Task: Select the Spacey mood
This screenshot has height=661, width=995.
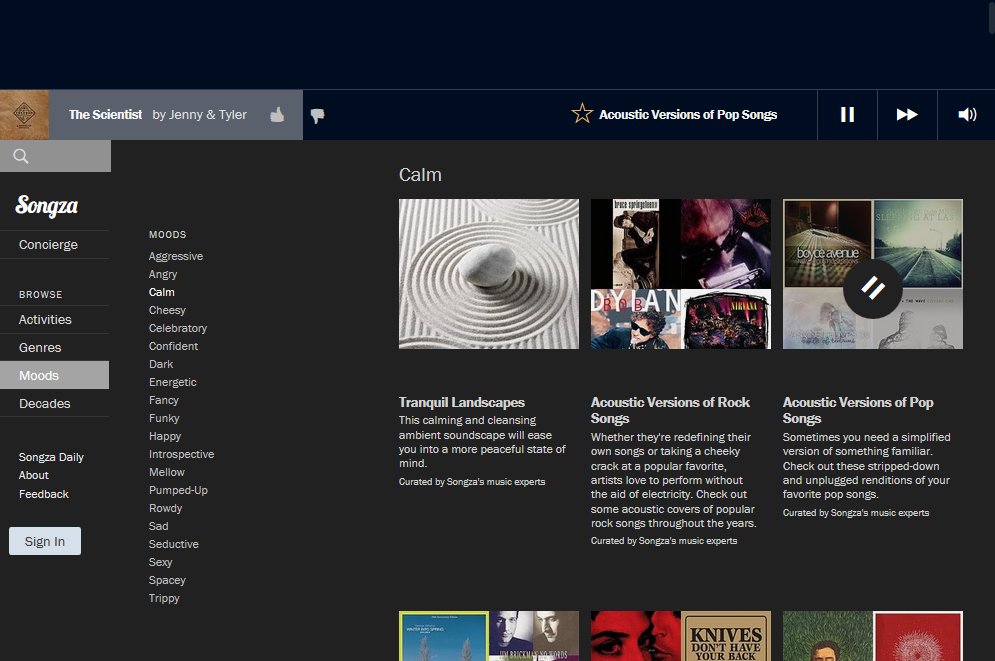Action: coord(168,580)
